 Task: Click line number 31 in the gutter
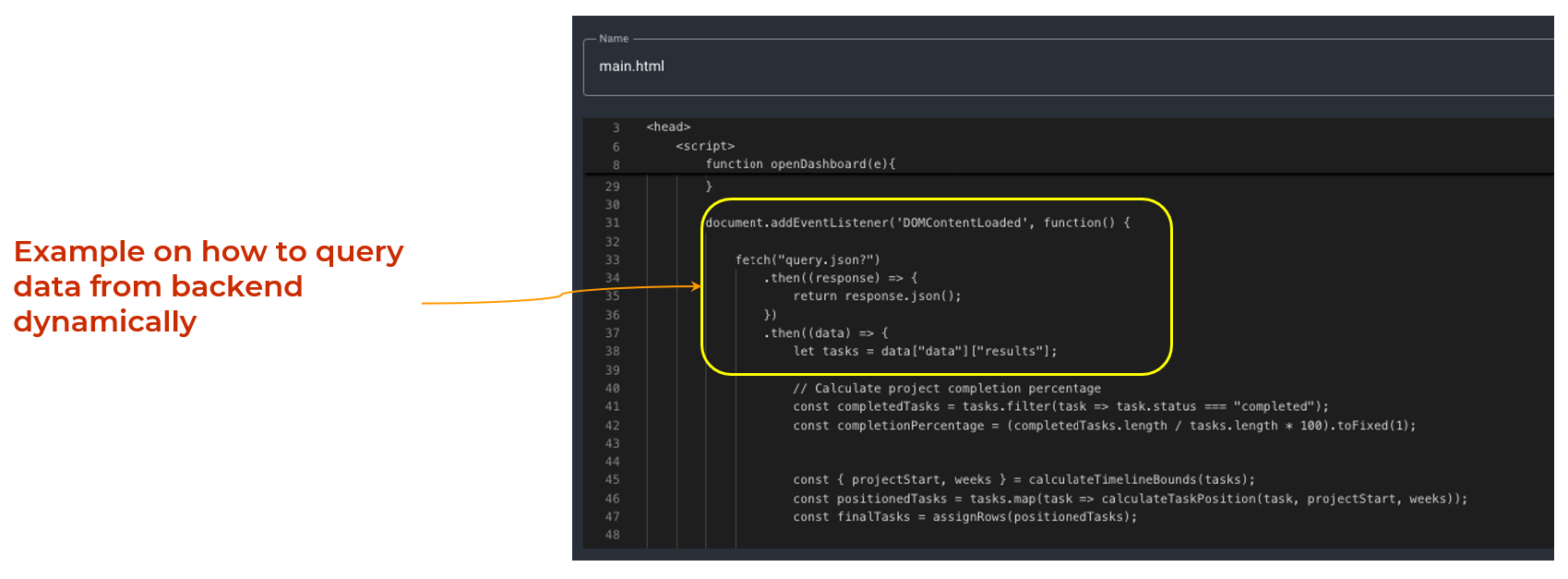(x=612, y=223)
